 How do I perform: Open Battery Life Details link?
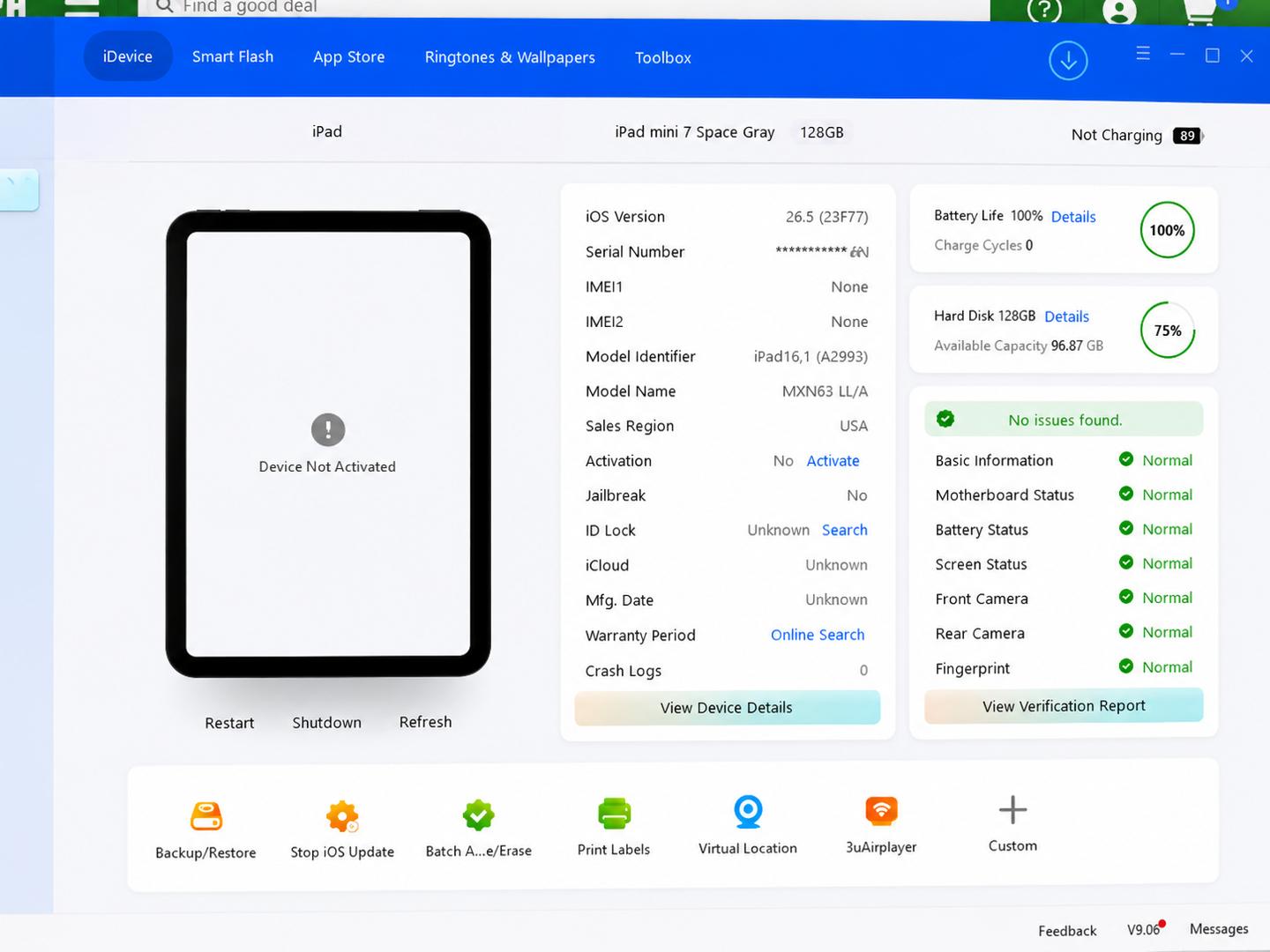pyautogui.click(x=1073, y=217)
